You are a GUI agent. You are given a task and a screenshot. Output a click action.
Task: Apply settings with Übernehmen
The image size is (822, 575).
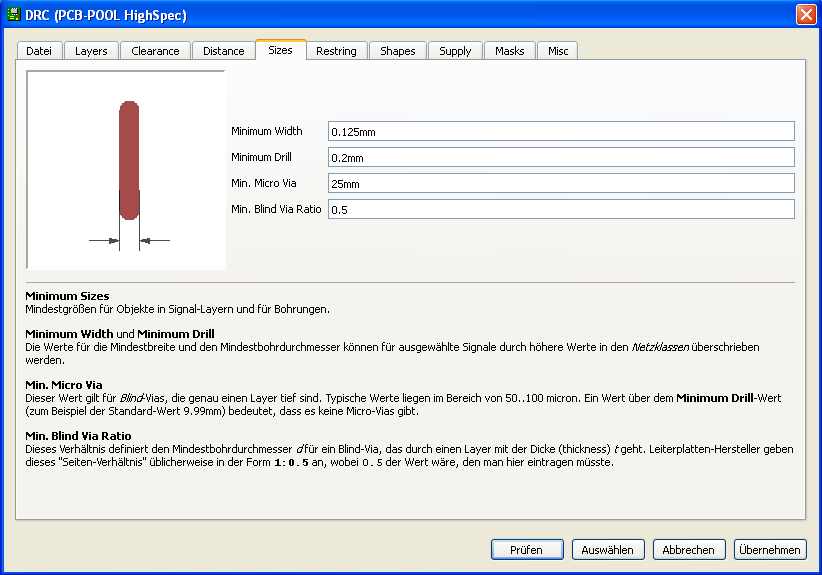[770, 549]
